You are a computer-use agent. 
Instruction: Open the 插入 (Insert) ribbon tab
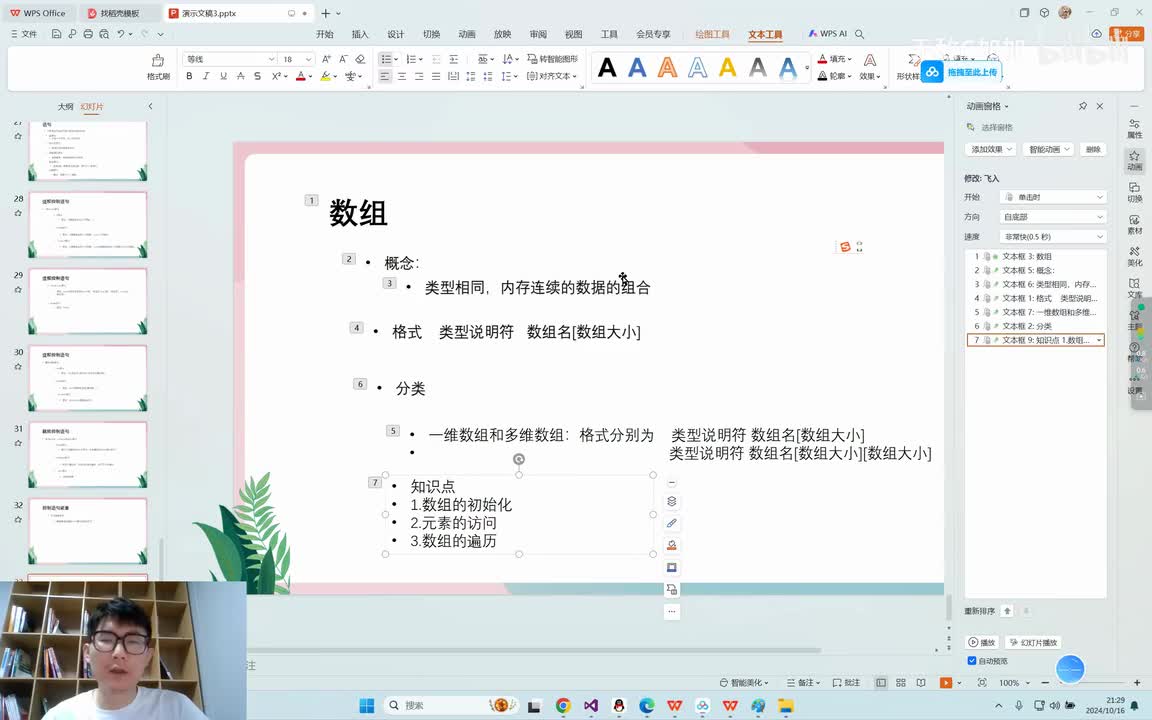(x=360, y=35)
